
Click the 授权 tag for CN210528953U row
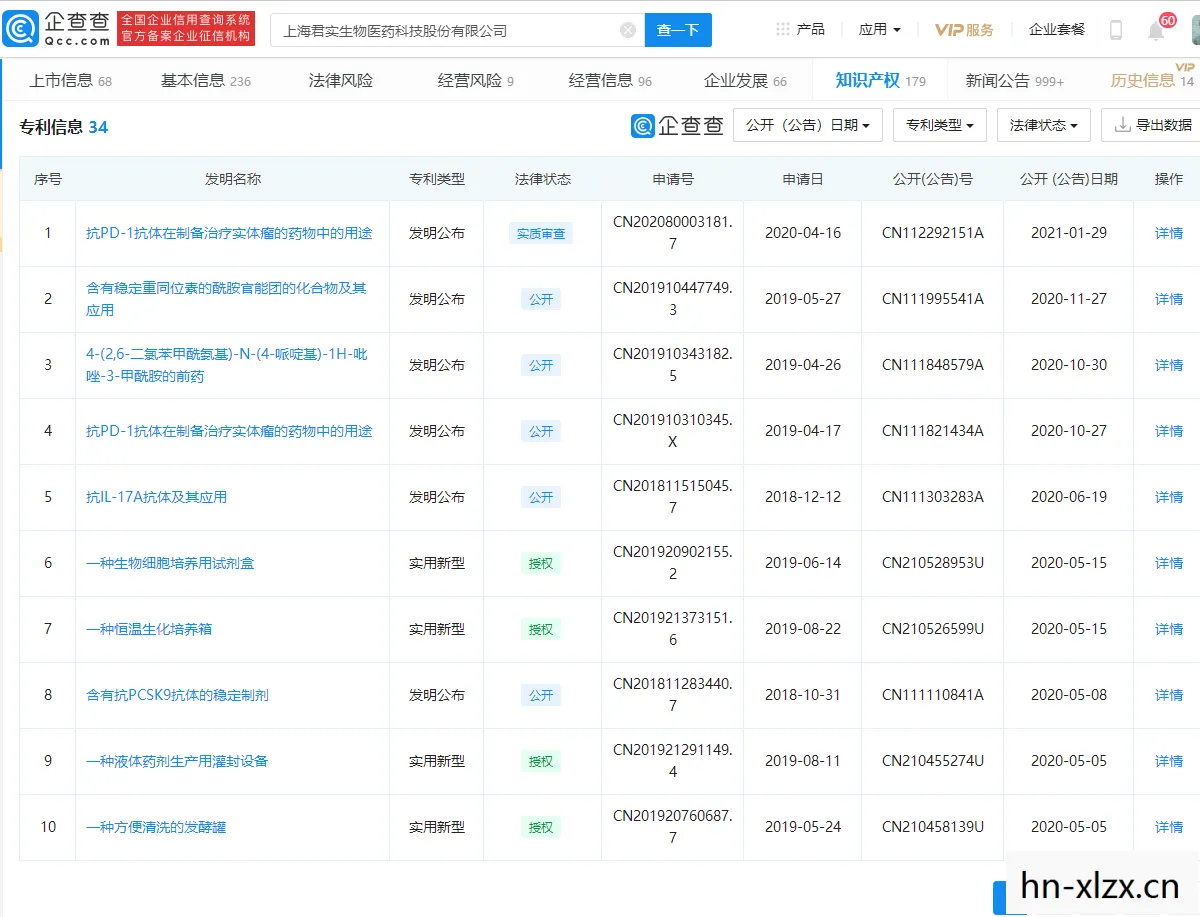pyautogui.click(x=541, y=564)
